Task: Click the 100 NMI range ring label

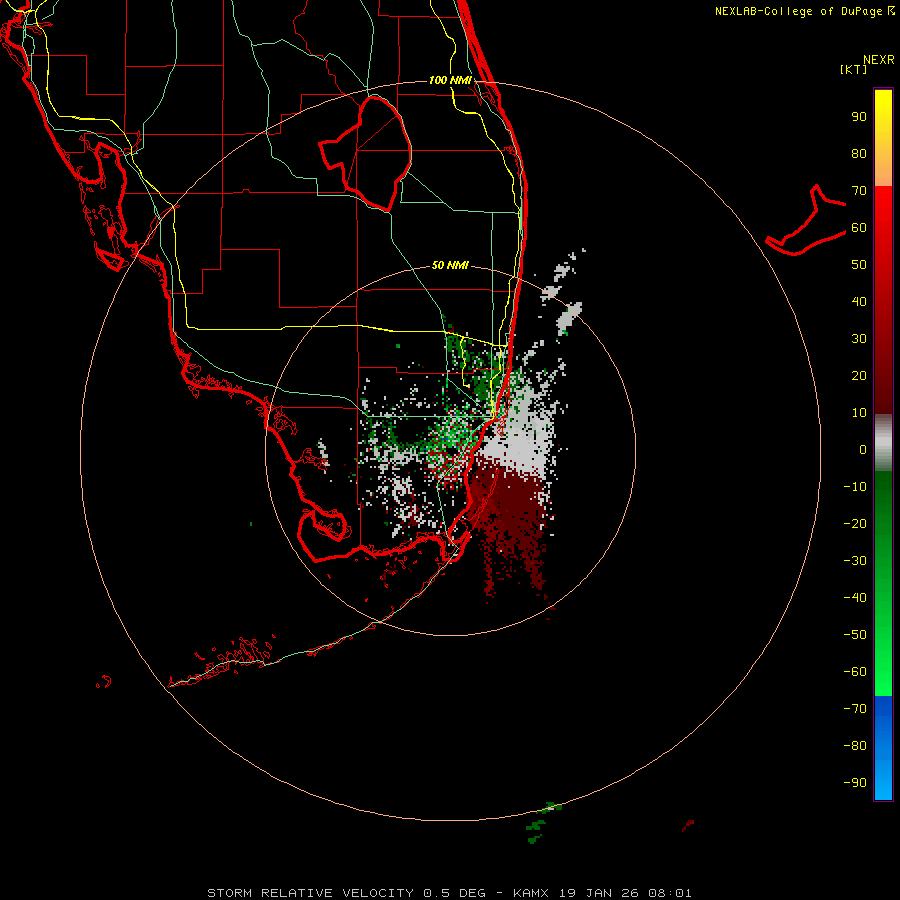Action: (450, 80)
